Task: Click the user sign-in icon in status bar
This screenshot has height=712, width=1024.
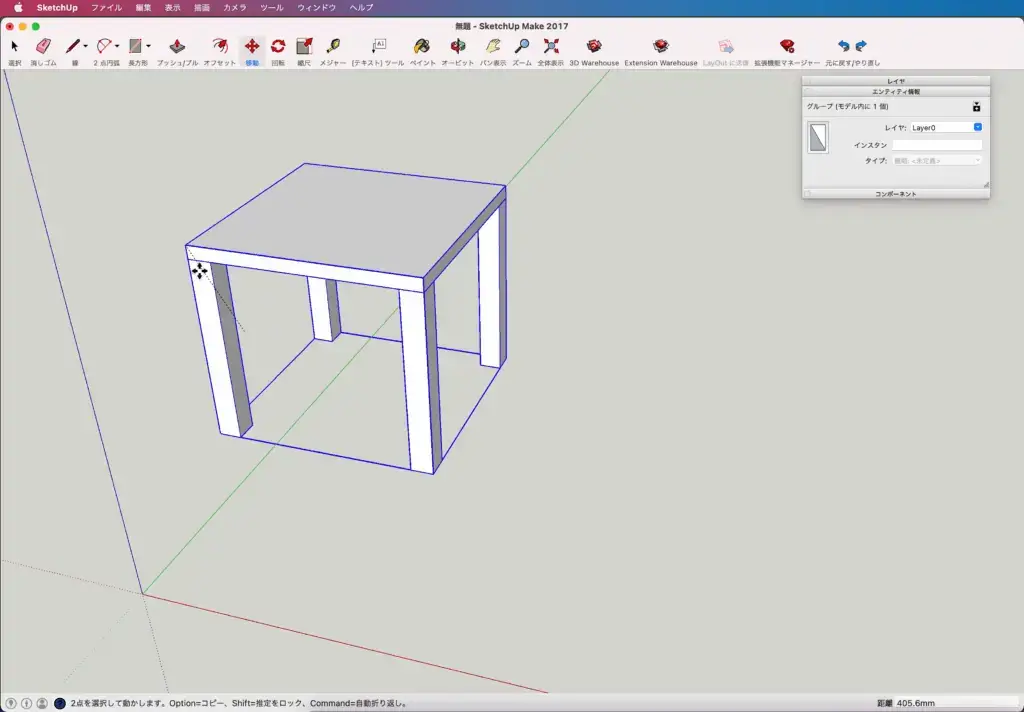Action: click(x=42, y=704)
